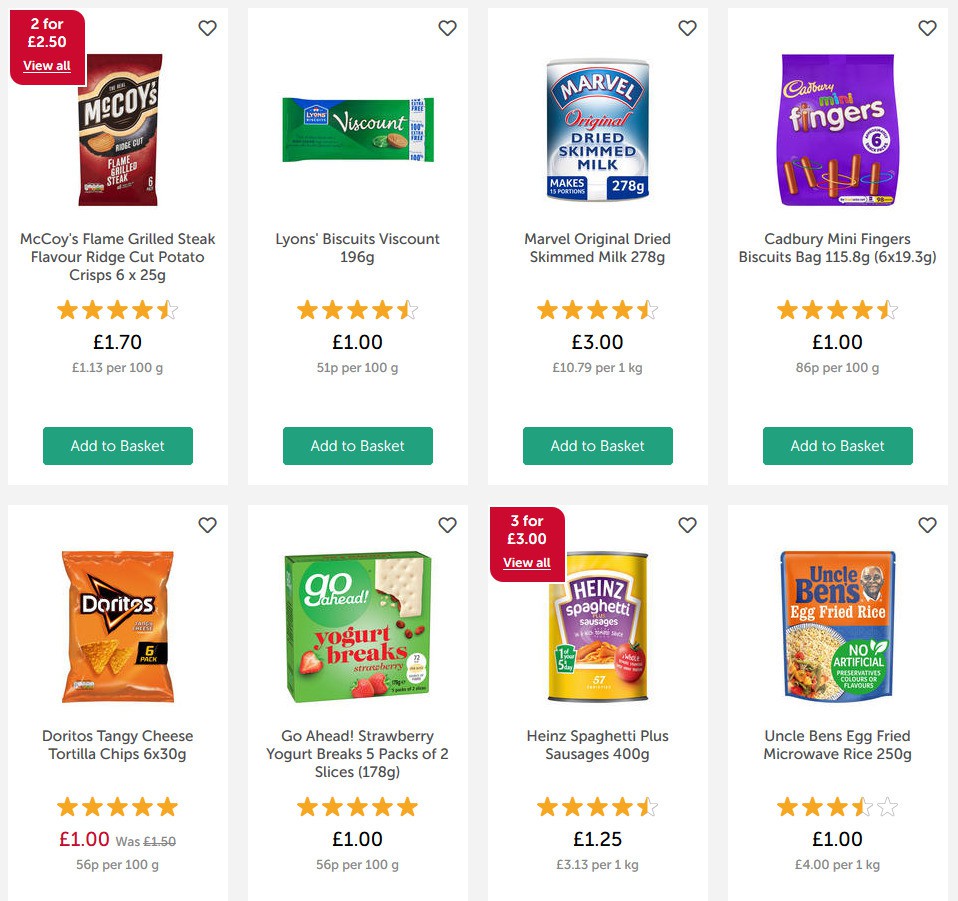Click the Heinz Spaghetti Sausages can image
The height and width of the screenshot is (901, 958).
point(598,630)
